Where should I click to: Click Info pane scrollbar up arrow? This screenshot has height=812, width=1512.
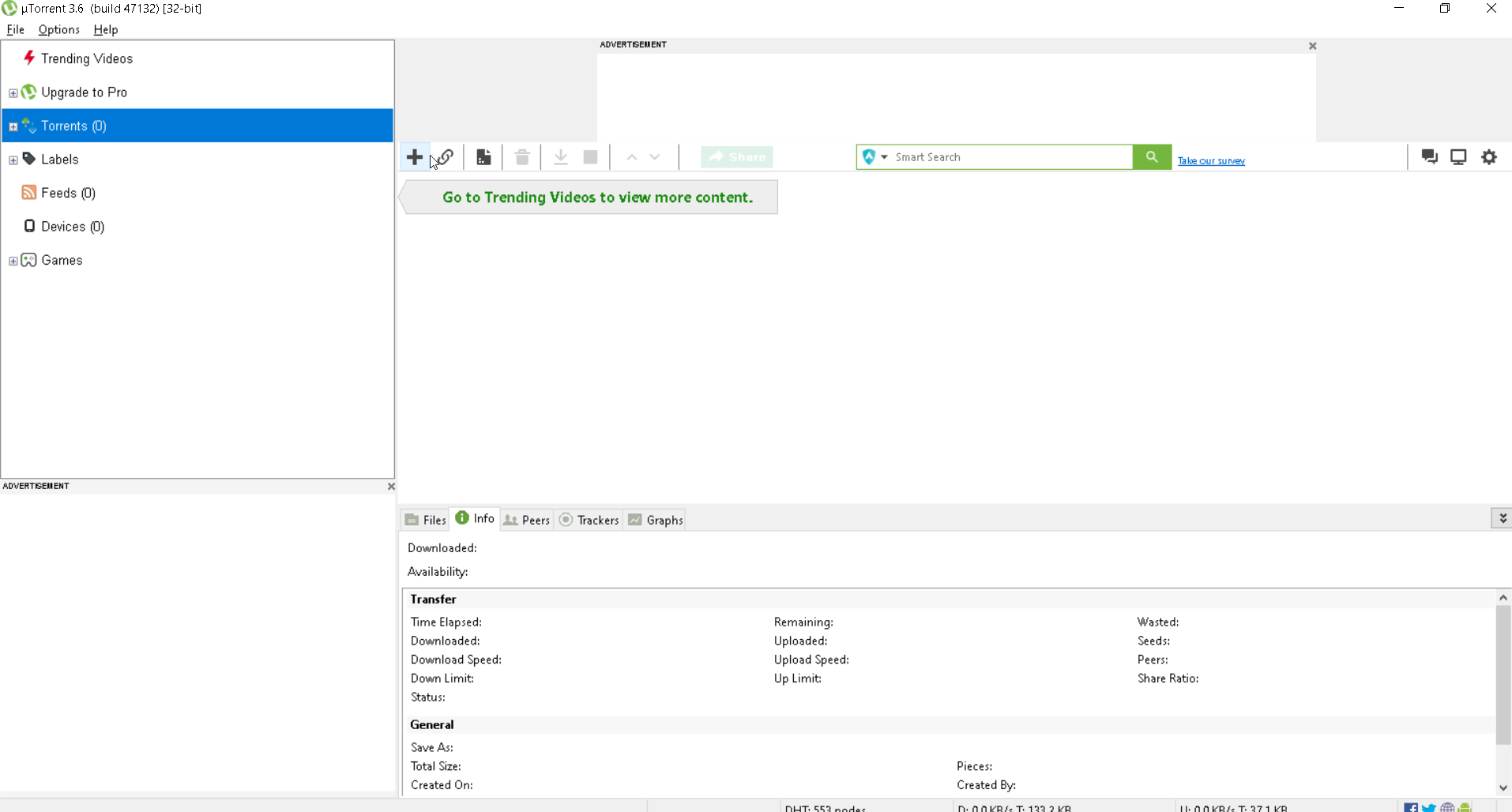1503,597
